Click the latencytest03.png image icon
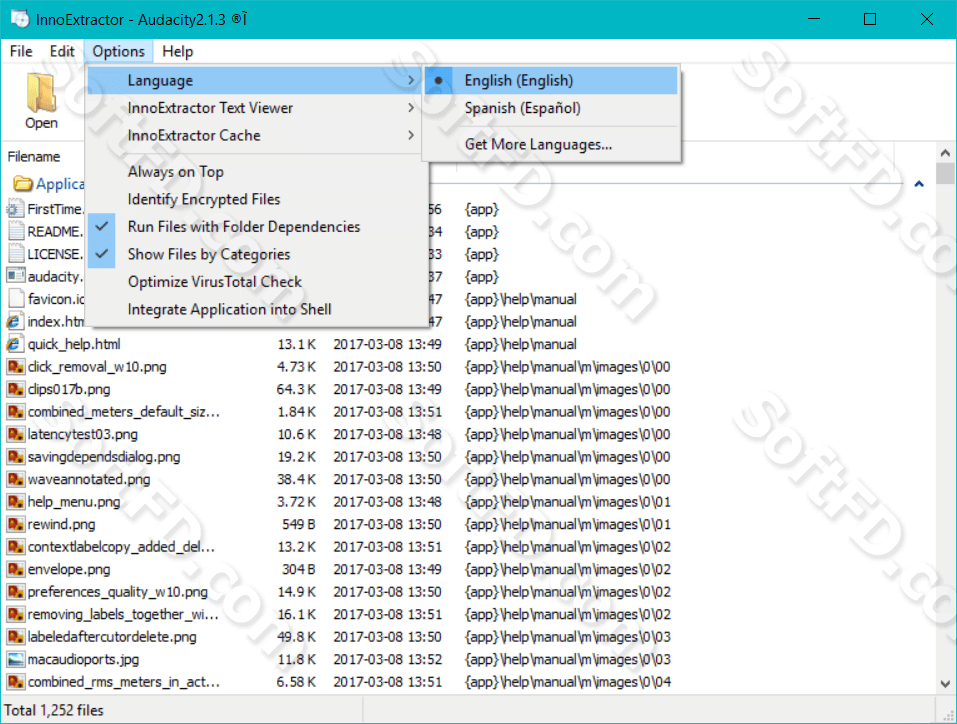This screenshot has height=724, width=957. [15, 435]
